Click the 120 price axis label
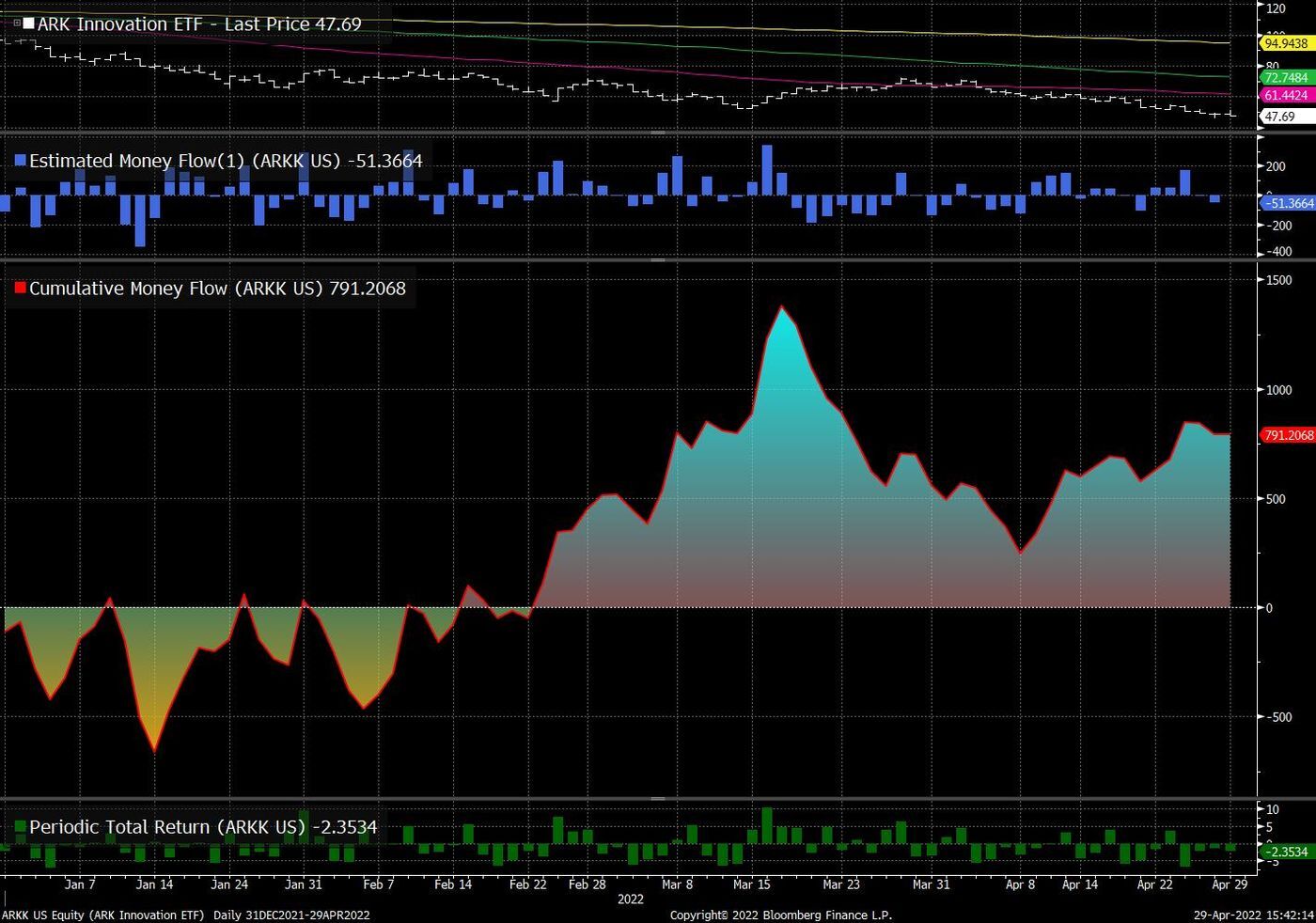The image size is (1316, 923). point(1276,8)
